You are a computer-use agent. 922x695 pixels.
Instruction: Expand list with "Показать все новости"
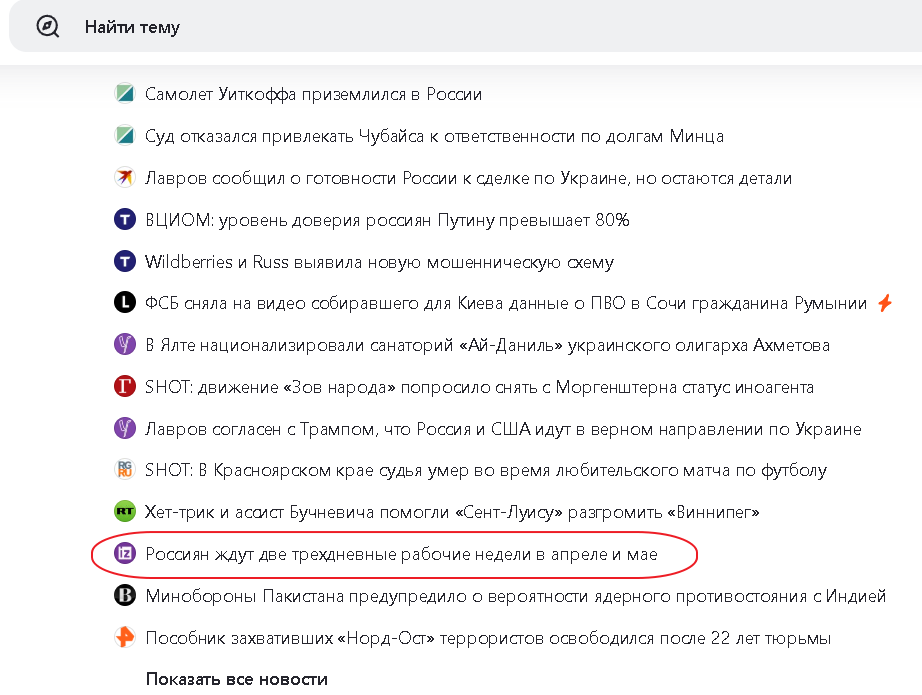[236, 679]
